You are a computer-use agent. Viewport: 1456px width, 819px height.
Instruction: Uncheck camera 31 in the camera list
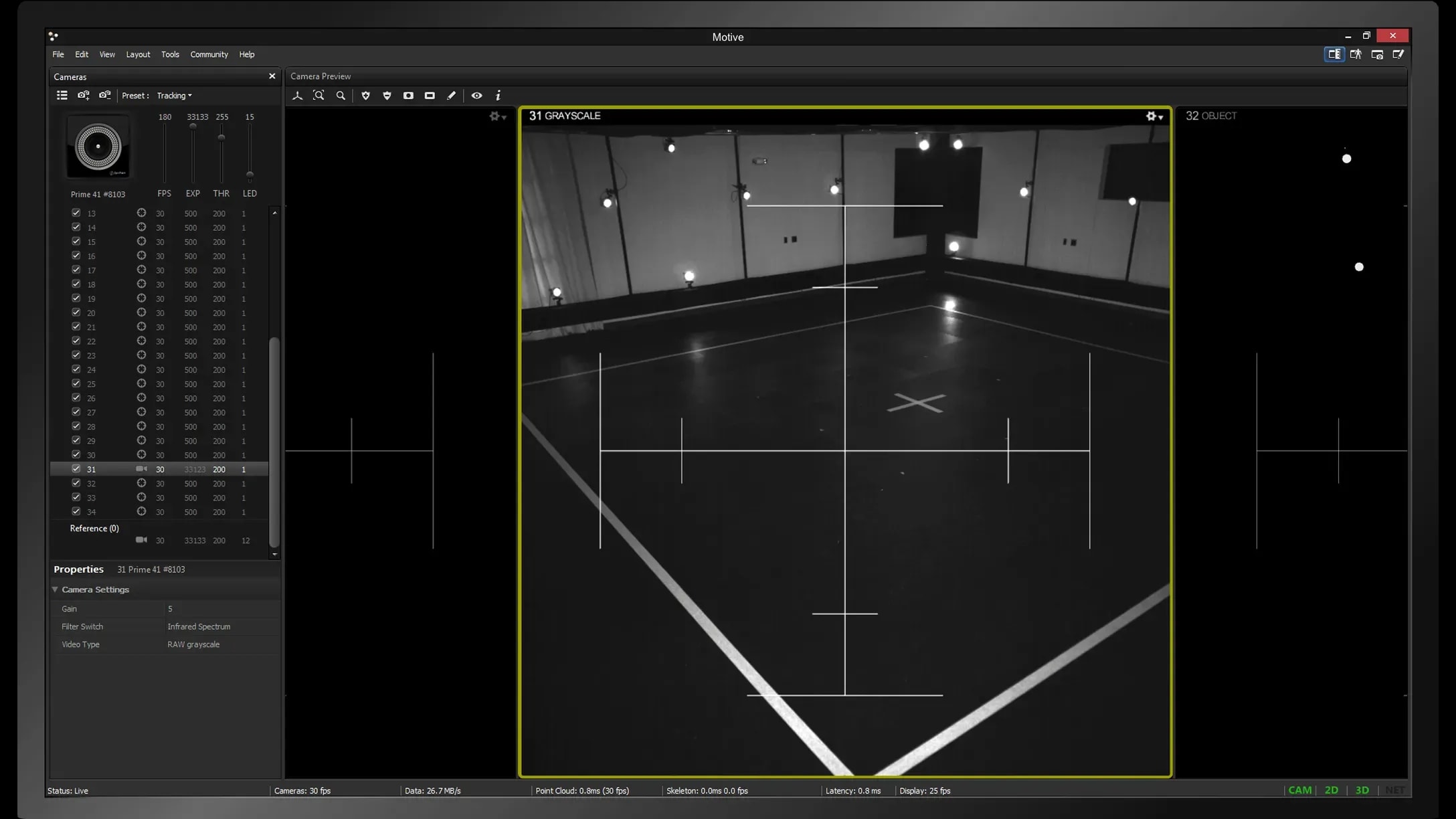[76, 469]
